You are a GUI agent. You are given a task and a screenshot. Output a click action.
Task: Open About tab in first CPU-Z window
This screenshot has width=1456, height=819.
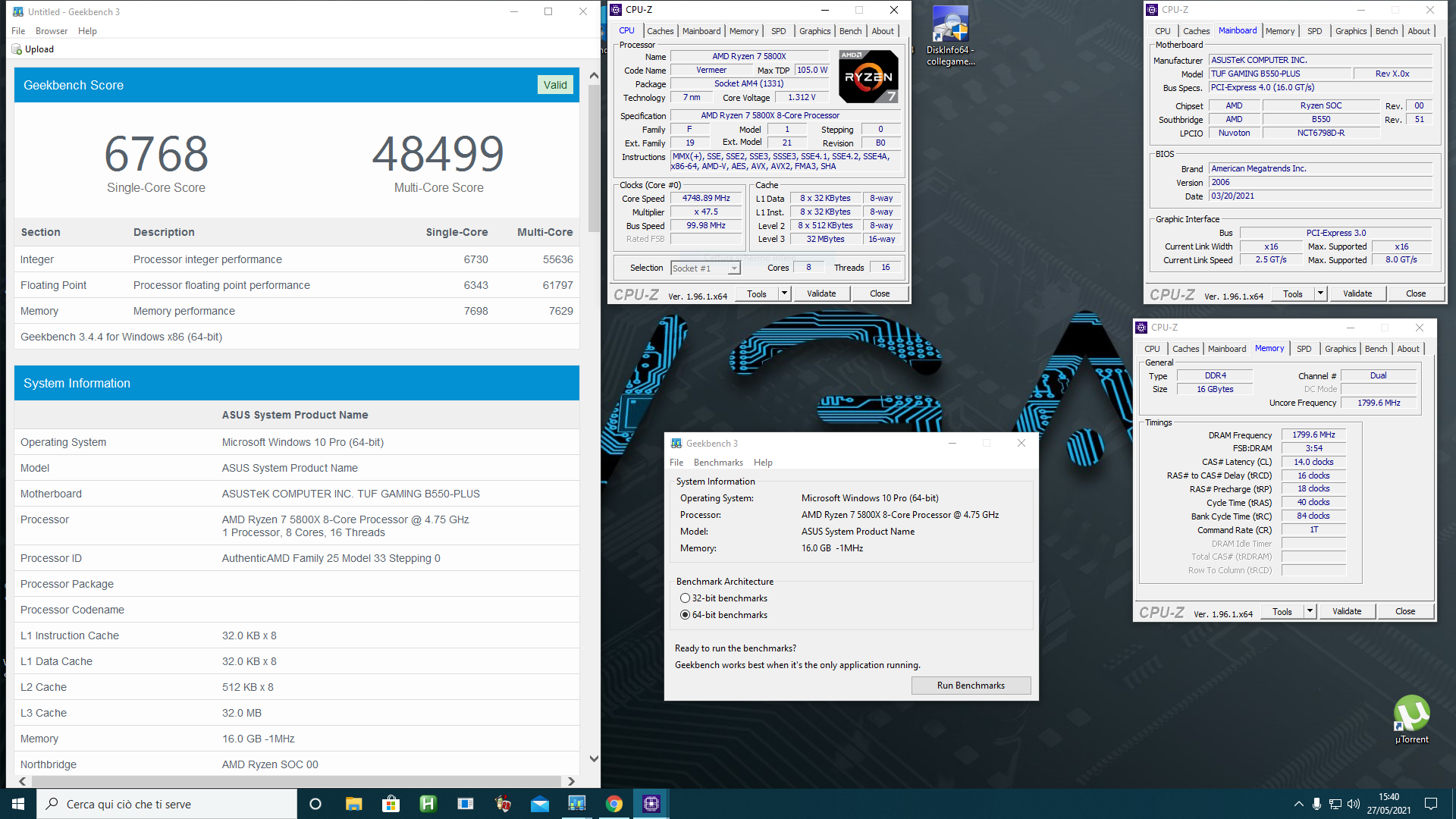click(x=882, y=31)
